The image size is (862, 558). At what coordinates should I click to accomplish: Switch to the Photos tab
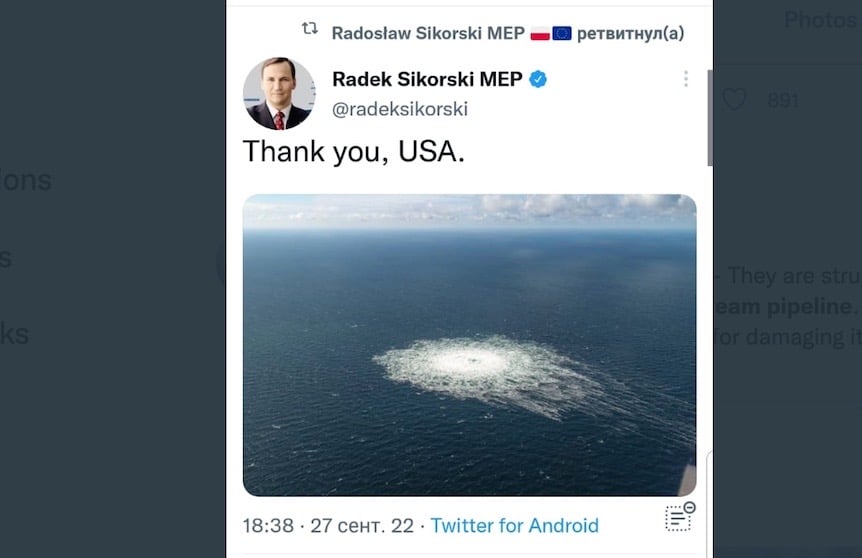820,19
